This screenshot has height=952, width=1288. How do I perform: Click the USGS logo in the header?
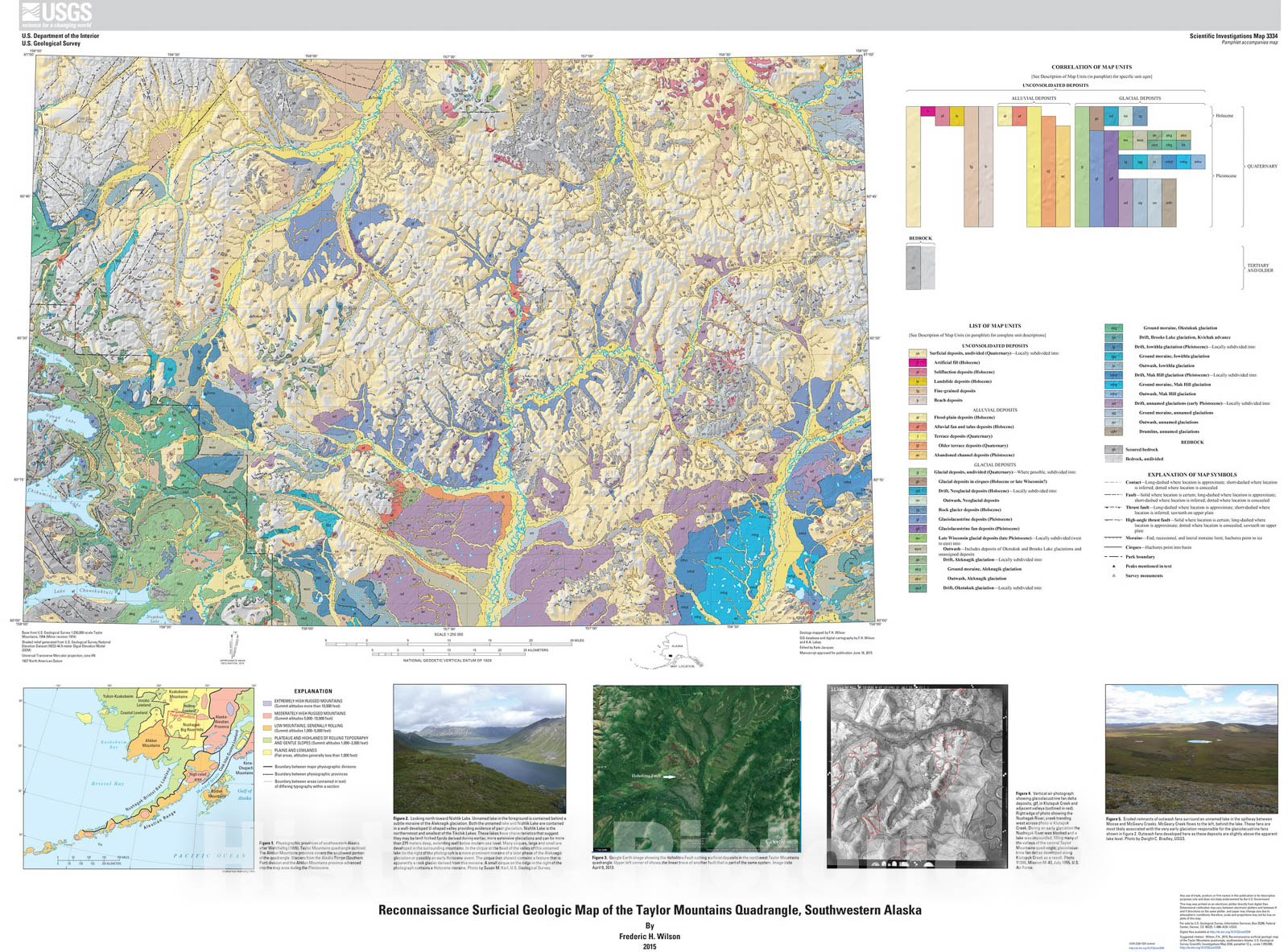56,14
